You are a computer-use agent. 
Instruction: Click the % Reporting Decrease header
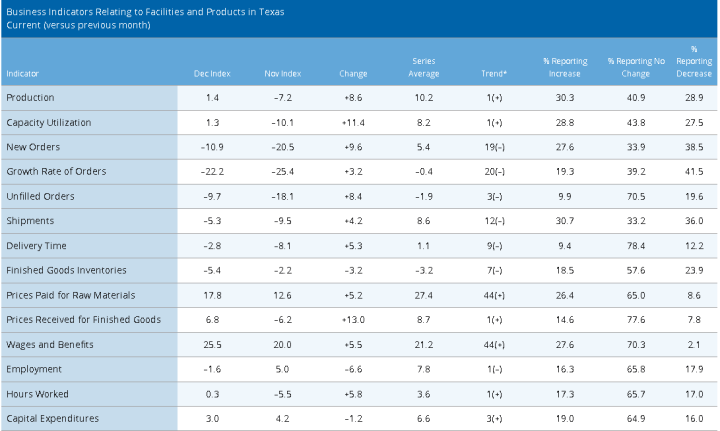[x=694, y=61]
